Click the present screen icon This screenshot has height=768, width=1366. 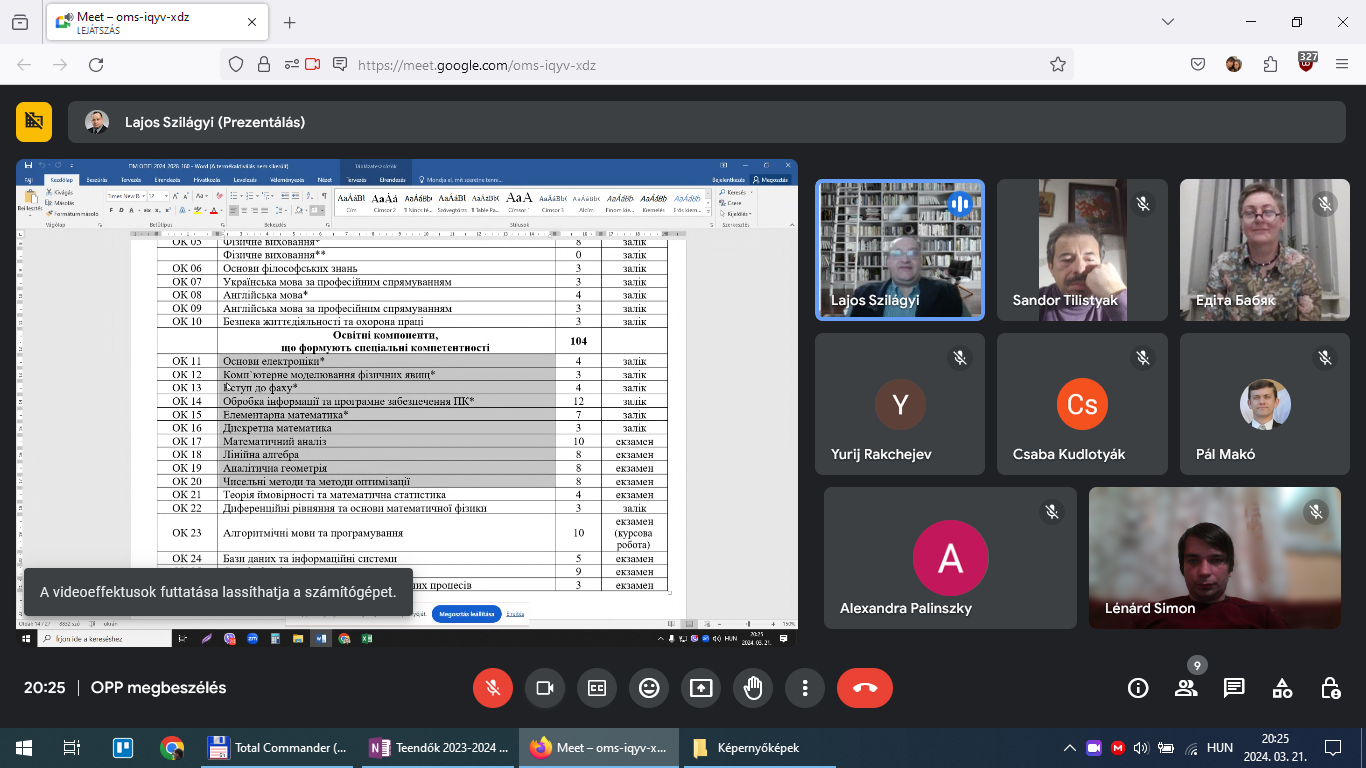coord(701,688)
